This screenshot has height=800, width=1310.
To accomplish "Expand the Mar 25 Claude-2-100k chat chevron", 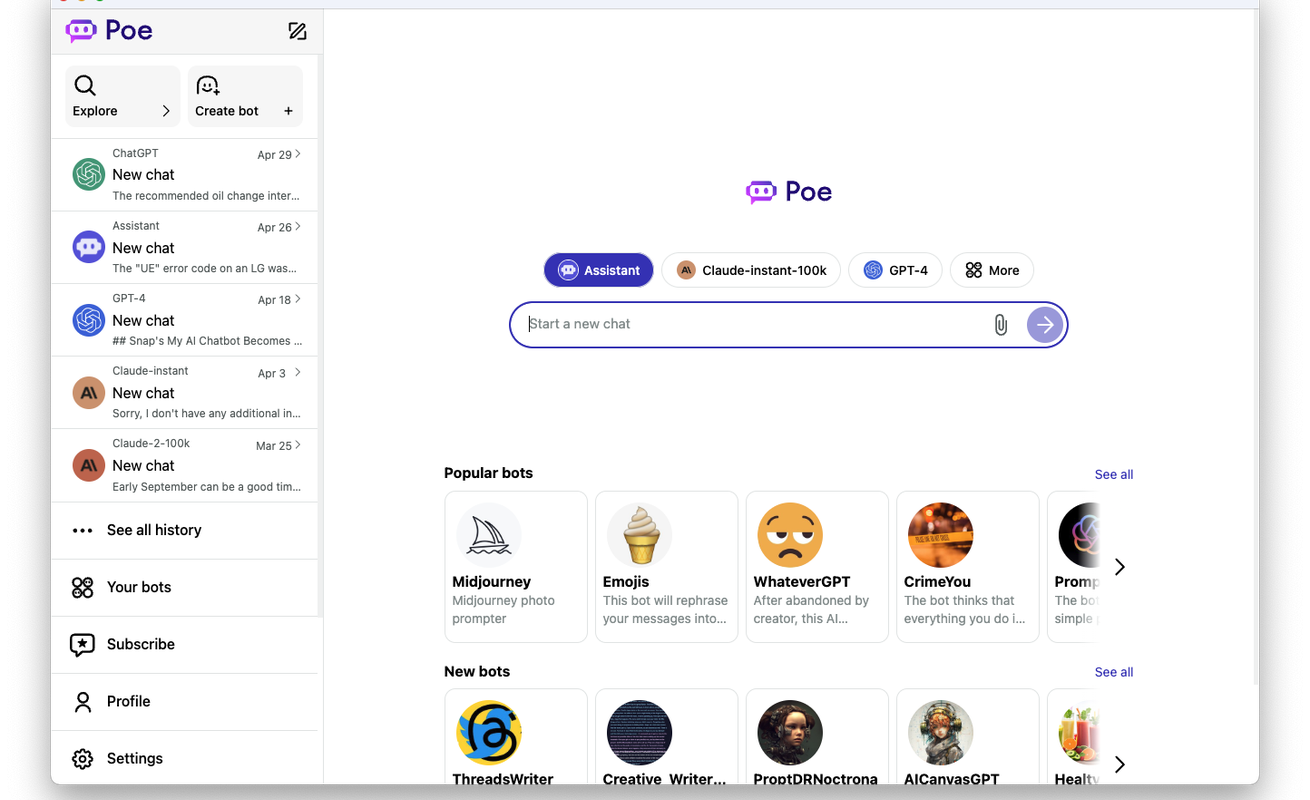I will click(x=298, y=445).
